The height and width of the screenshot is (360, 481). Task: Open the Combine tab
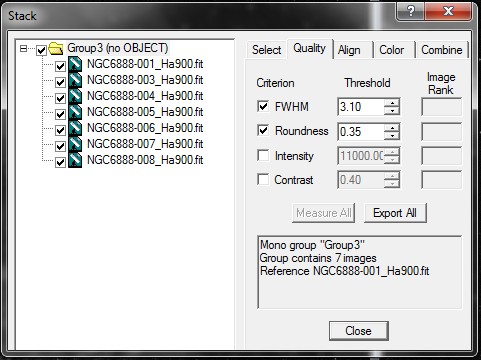(442, 50)
